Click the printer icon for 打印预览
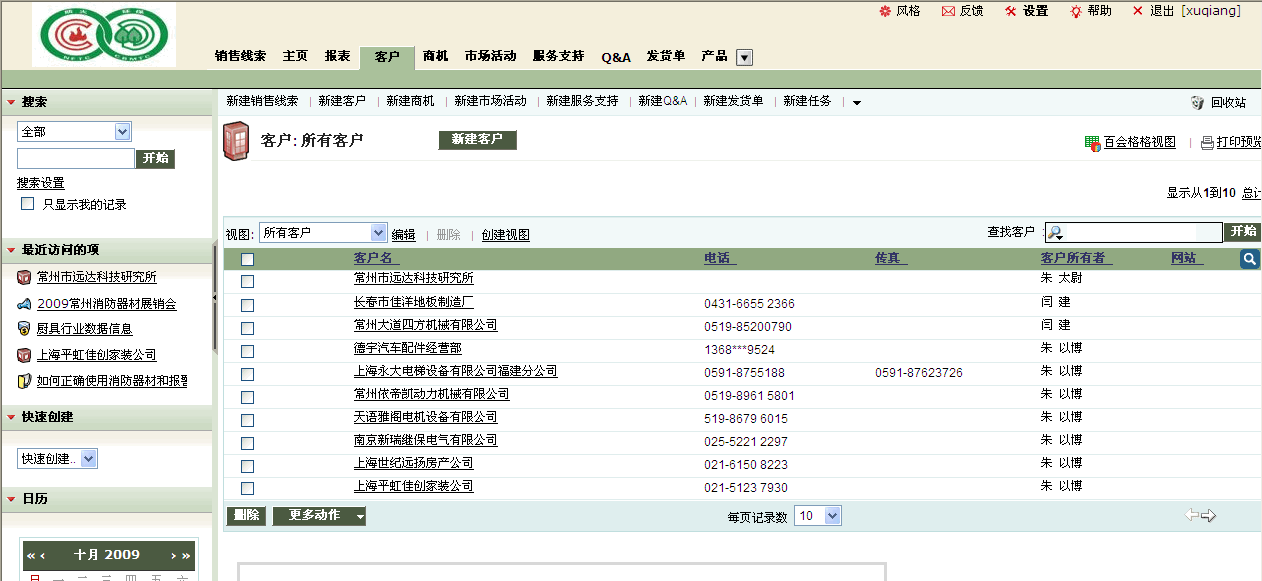 (x=1207, y=143)
